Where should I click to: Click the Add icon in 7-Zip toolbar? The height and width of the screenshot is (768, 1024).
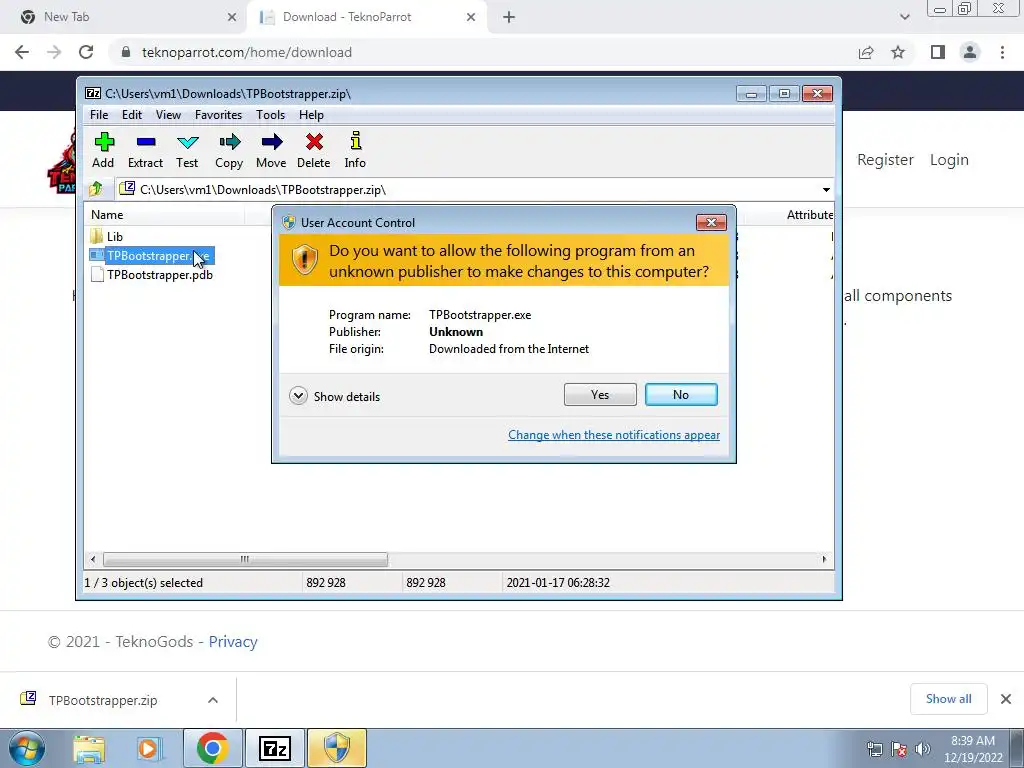[x=103, y=150]
